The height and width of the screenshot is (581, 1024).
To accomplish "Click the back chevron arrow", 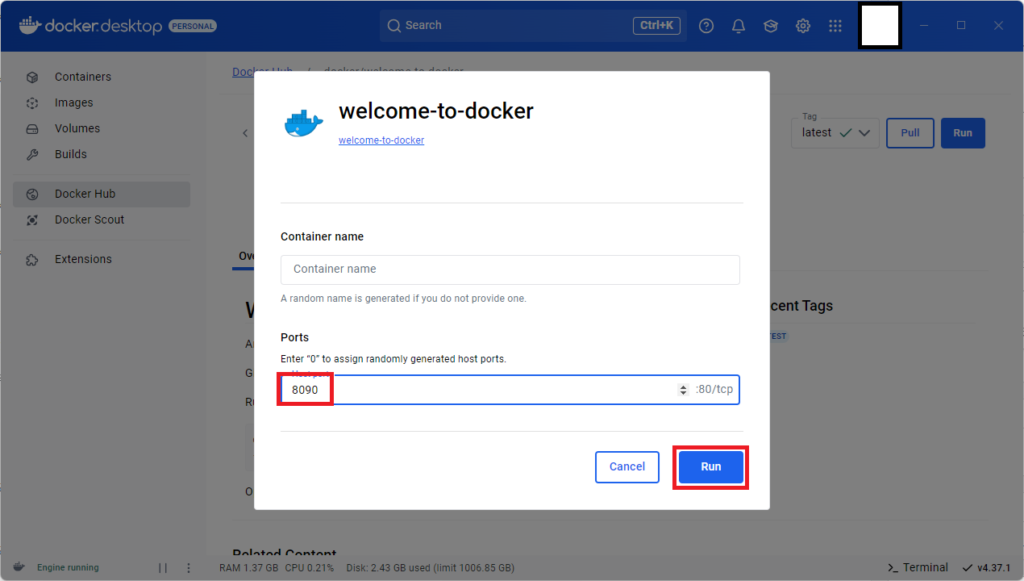I will pos(245,133).
